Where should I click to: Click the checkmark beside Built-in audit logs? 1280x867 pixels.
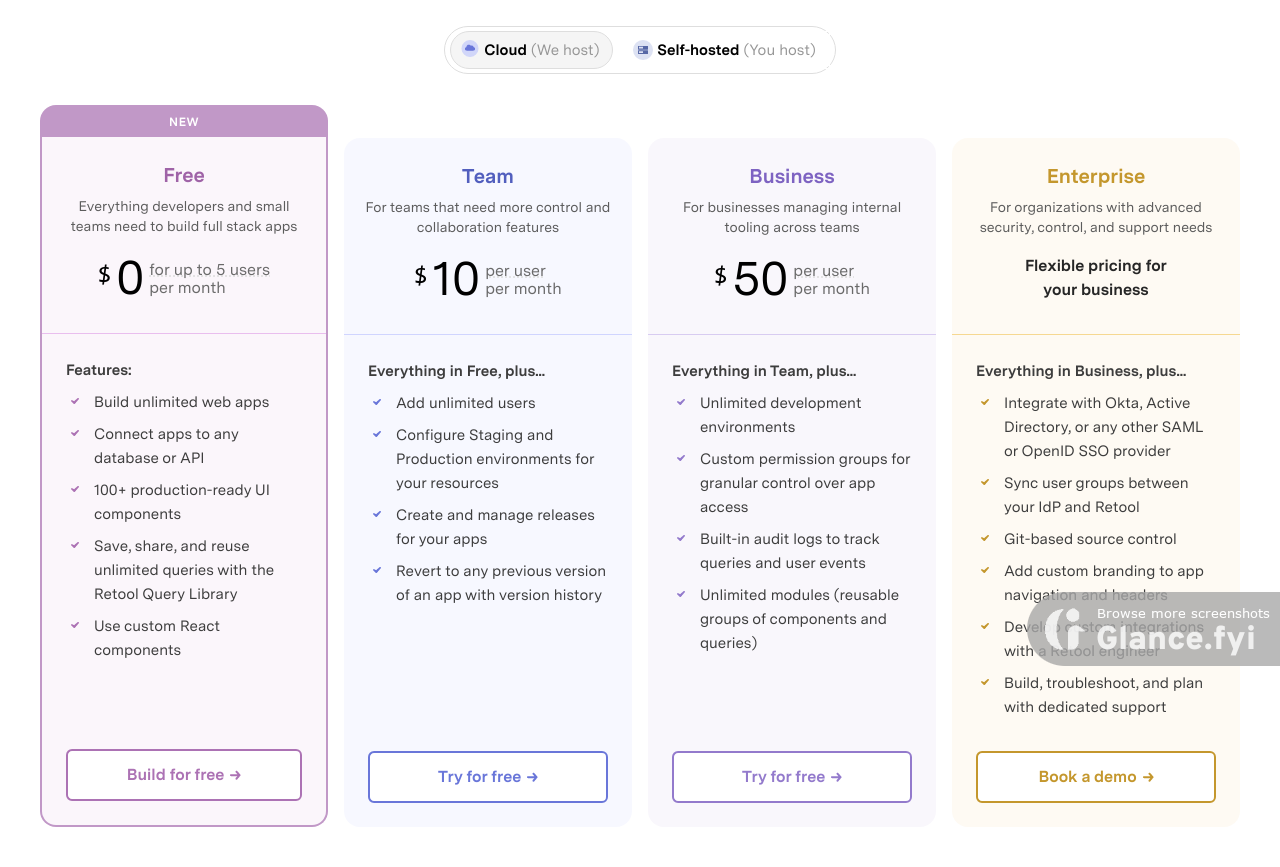coord(681,539)
